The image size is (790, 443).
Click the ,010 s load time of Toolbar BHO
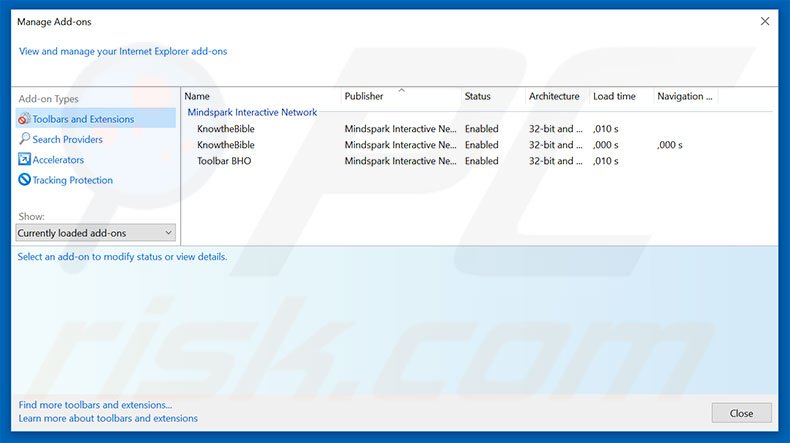[x=606, y=161]
